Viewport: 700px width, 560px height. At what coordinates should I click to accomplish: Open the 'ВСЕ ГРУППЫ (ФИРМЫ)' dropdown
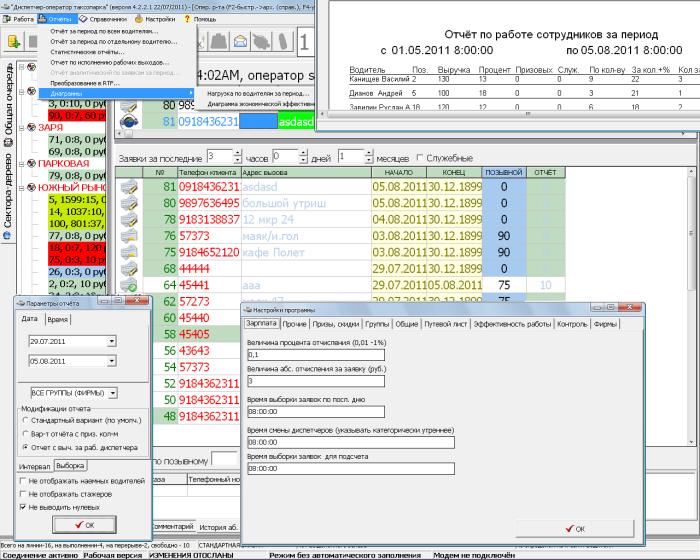pos(113,393)
